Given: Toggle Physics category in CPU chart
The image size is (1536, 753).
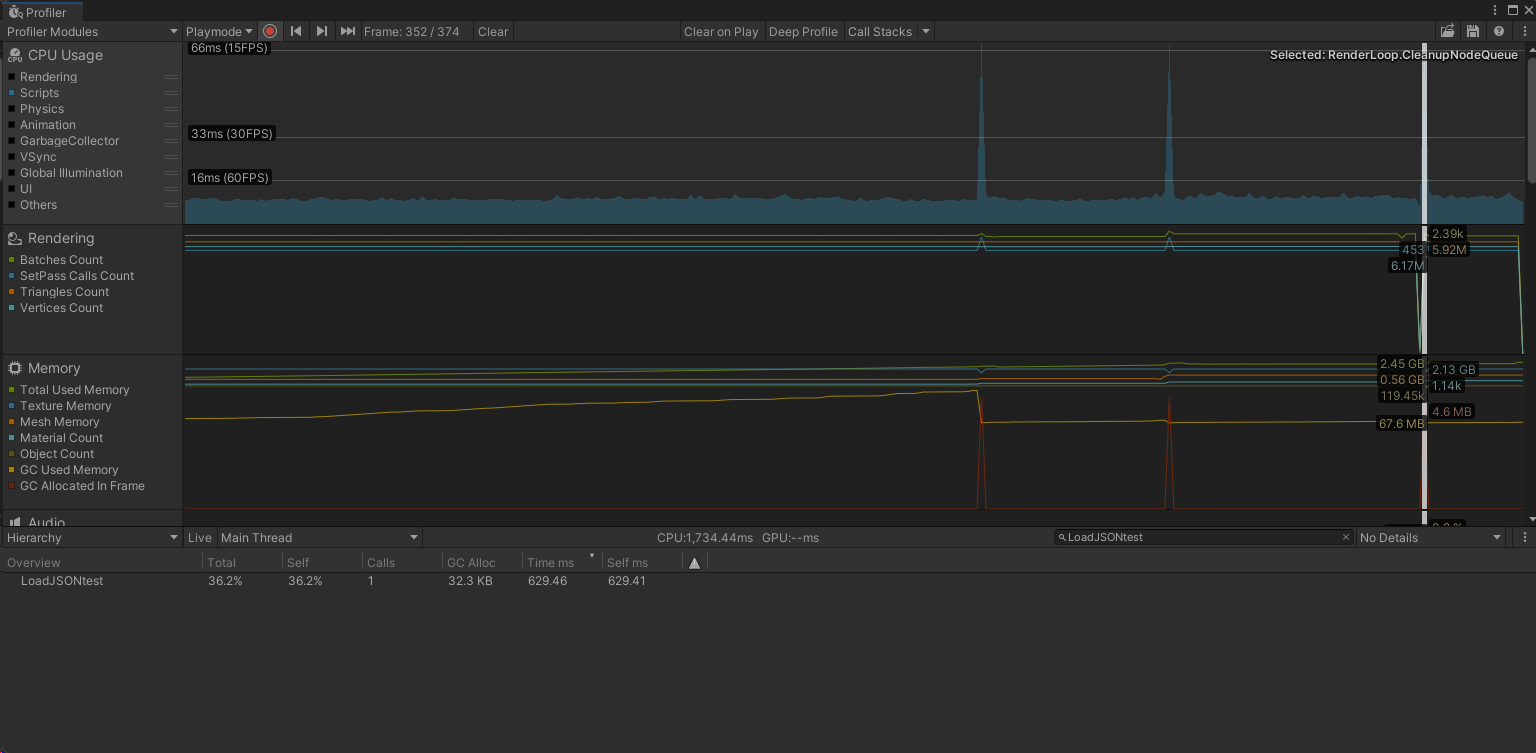Looking at the screenshot, I should point(12,109).
